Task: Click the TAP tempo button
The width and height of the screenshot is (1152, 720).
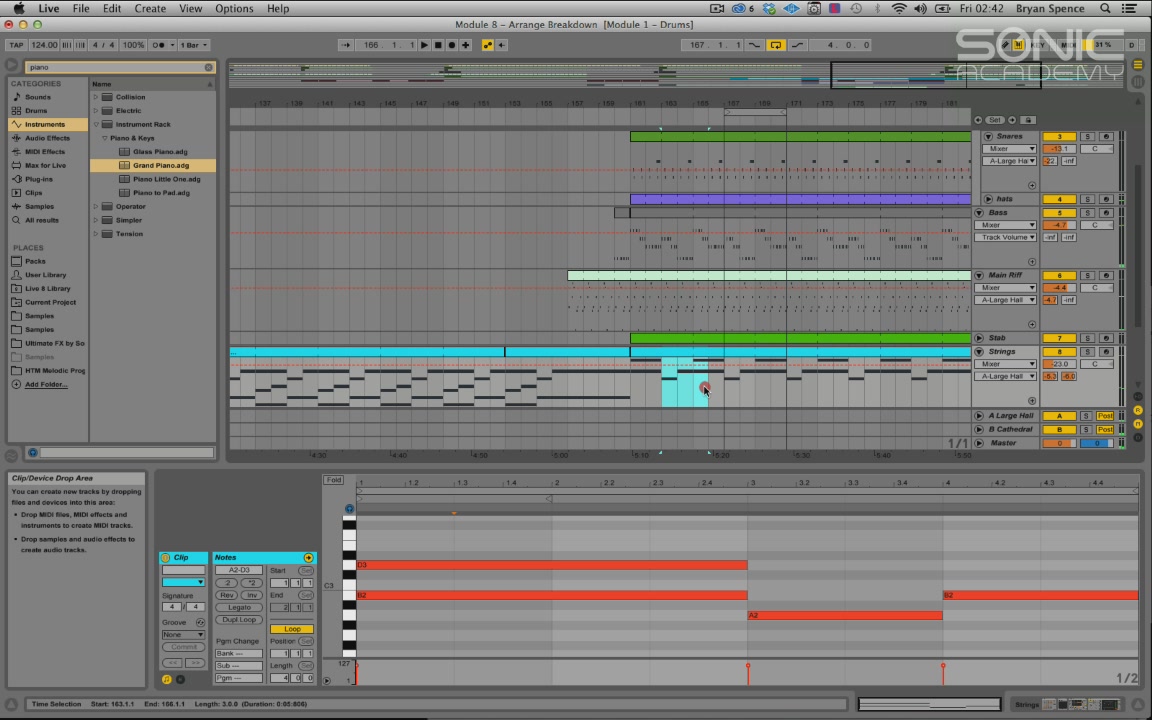Action: (16, 45)
